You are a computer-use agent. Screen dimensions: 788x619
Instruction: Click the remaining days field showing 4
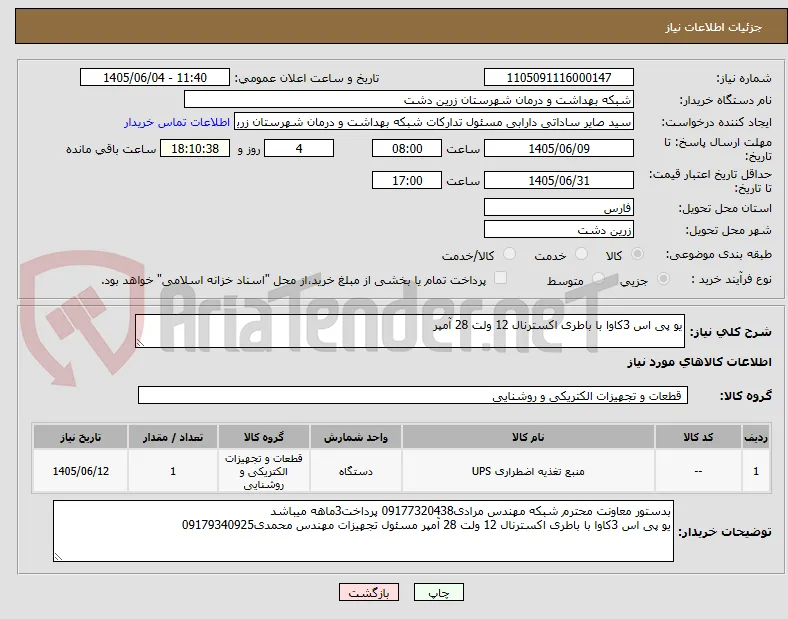point(299,148)
